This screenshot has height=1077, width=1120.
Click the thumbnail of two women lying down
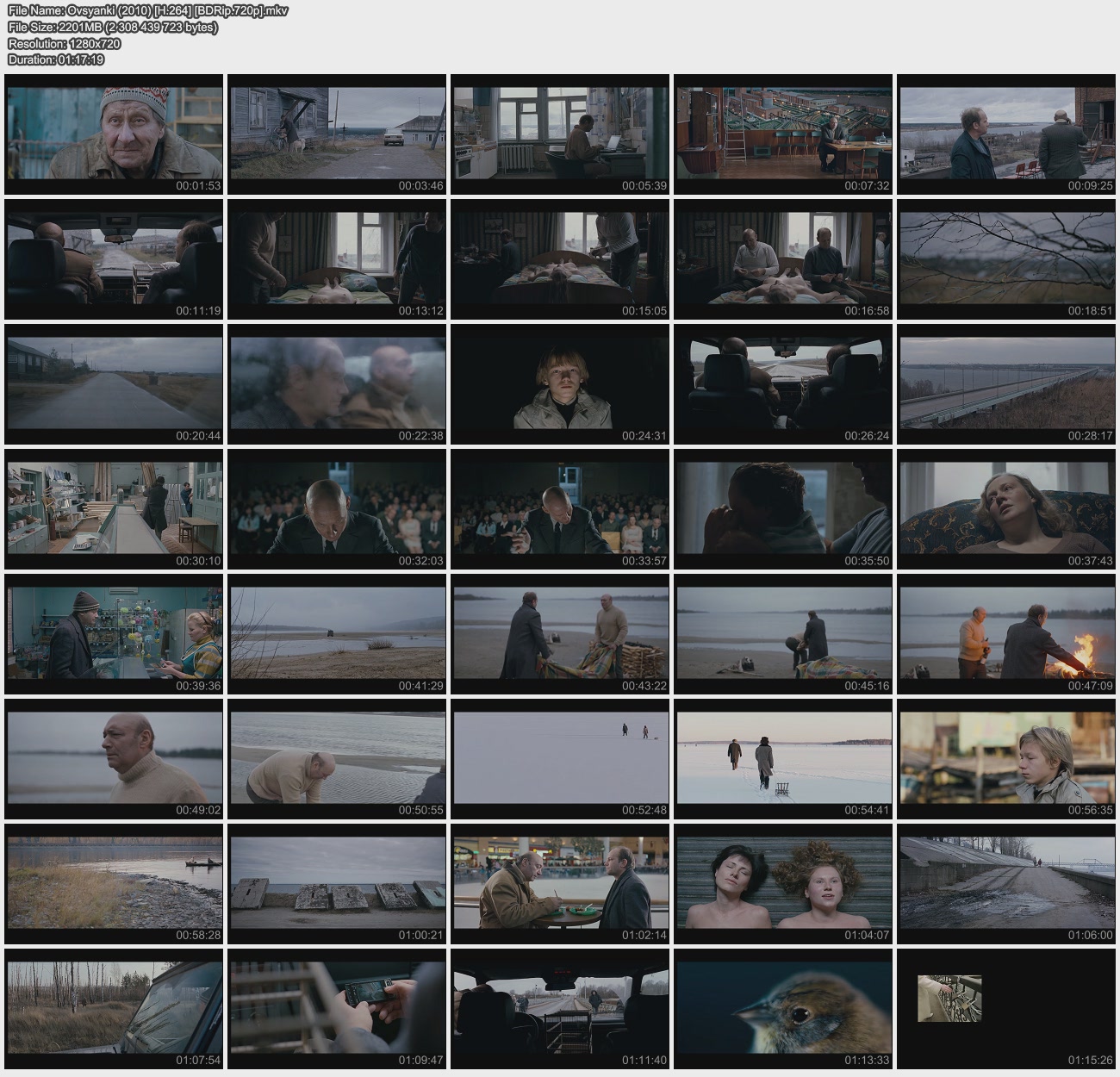click(x=783, y=883)
